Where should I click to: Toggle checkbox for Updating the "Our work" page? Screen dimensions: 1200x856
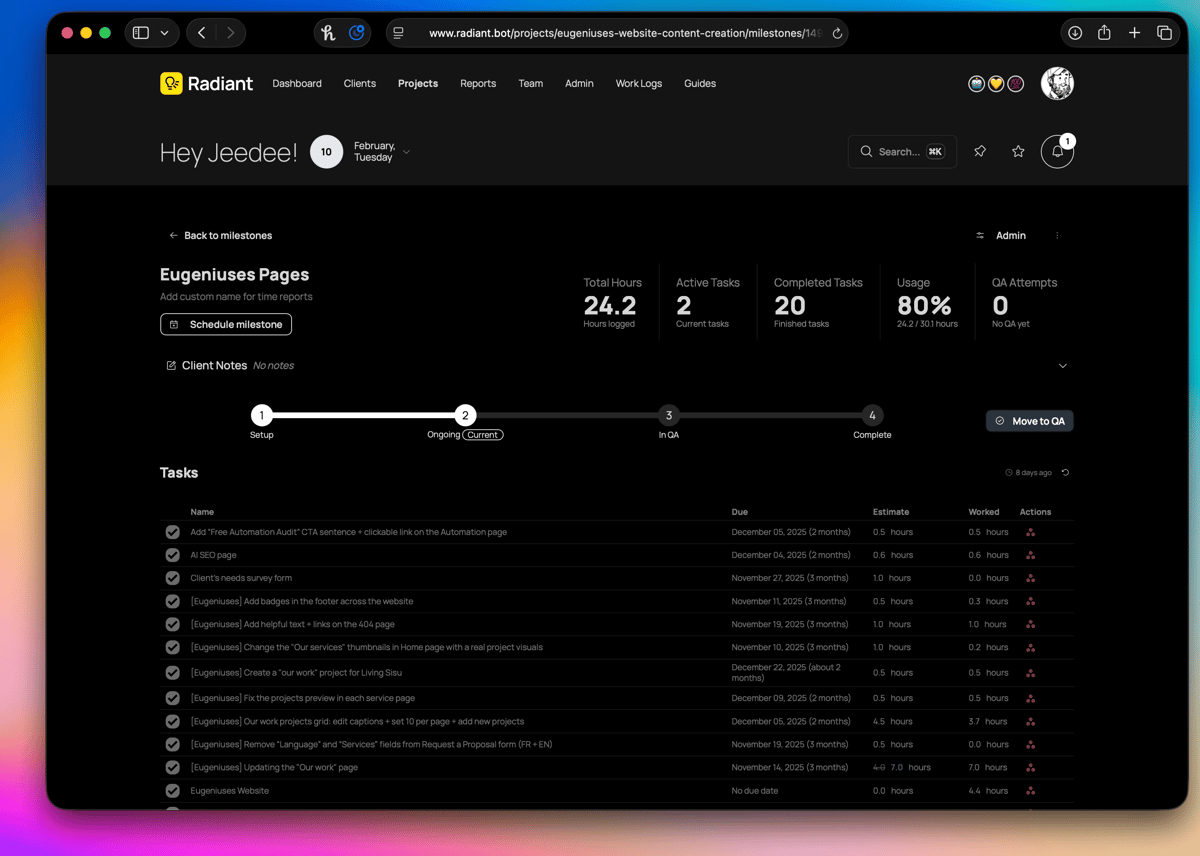click(x=173, y=768)
